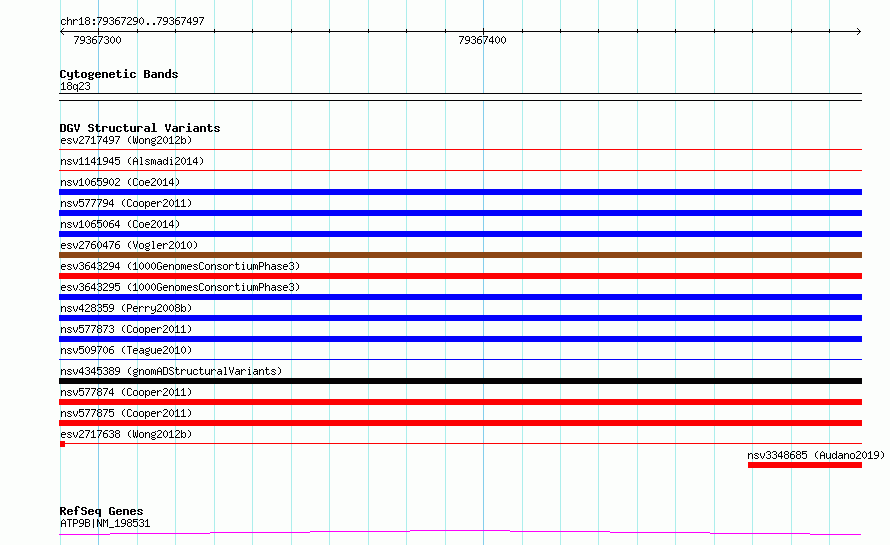
Task: Click the chr18:79367290..79367497 coordinate text
Action: 132,21
